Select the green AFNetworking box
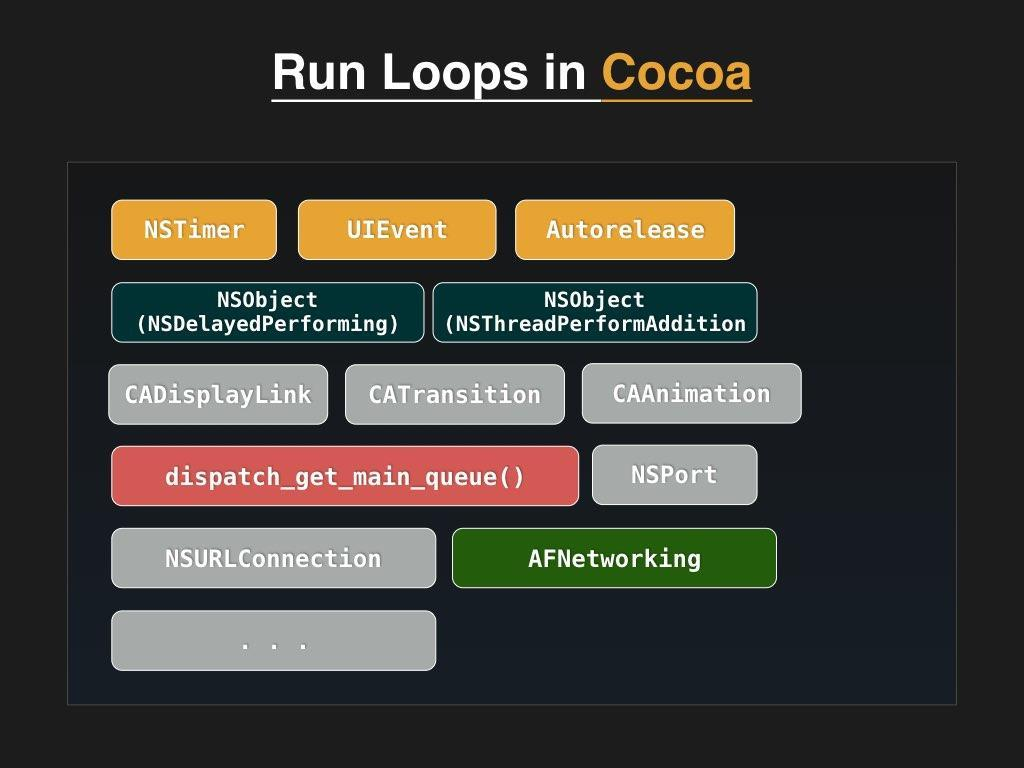1024x768 pixels. tap(614, 558)
